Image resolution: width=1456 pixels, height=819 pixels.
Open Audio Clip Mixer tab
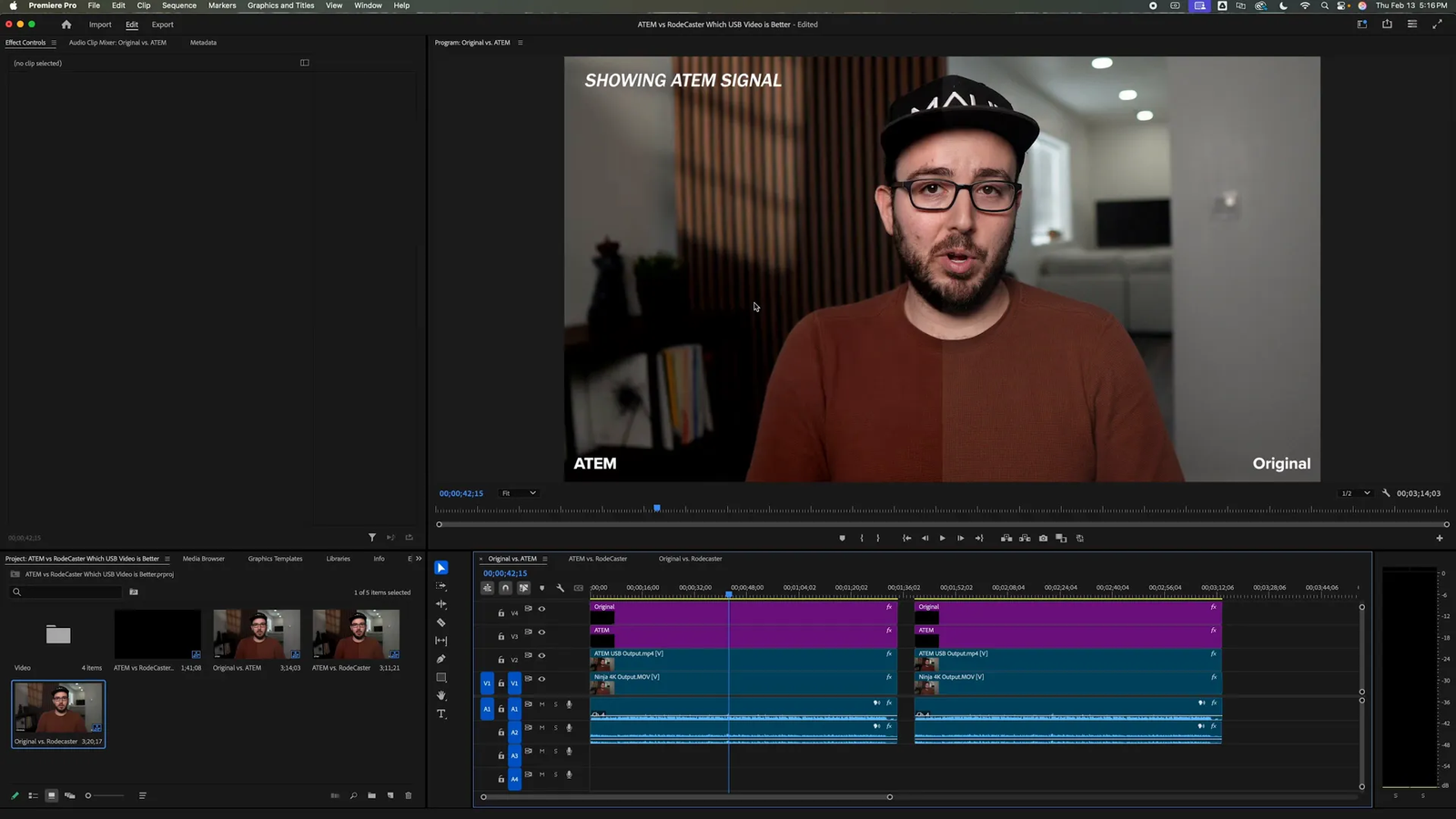(x=117, y=43)
